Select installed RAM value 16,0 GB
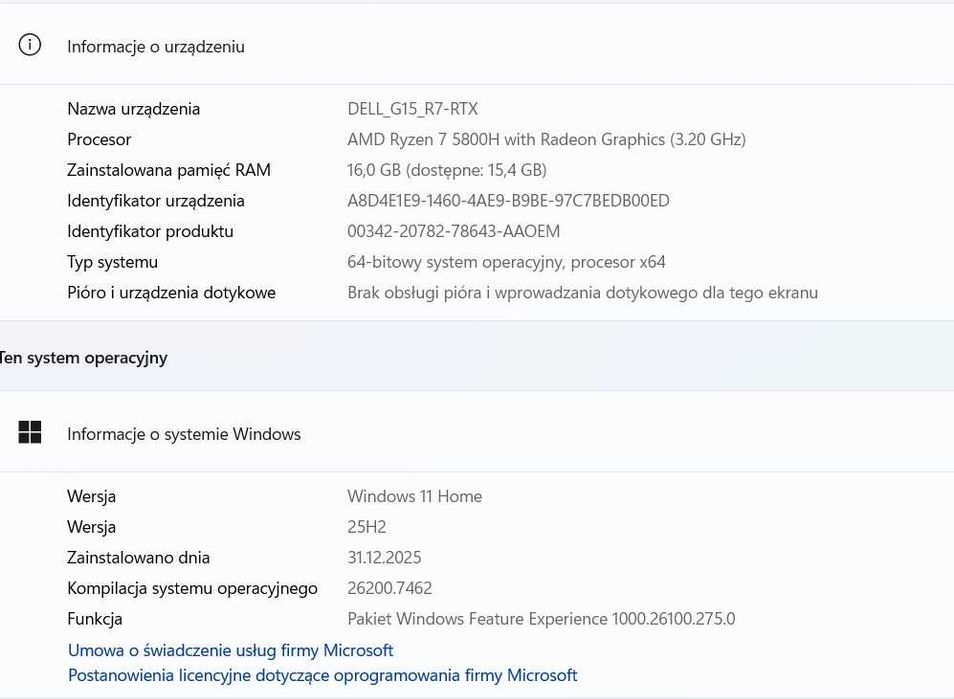Viewport: 954px width, 699px height. (x=447, y=170)
